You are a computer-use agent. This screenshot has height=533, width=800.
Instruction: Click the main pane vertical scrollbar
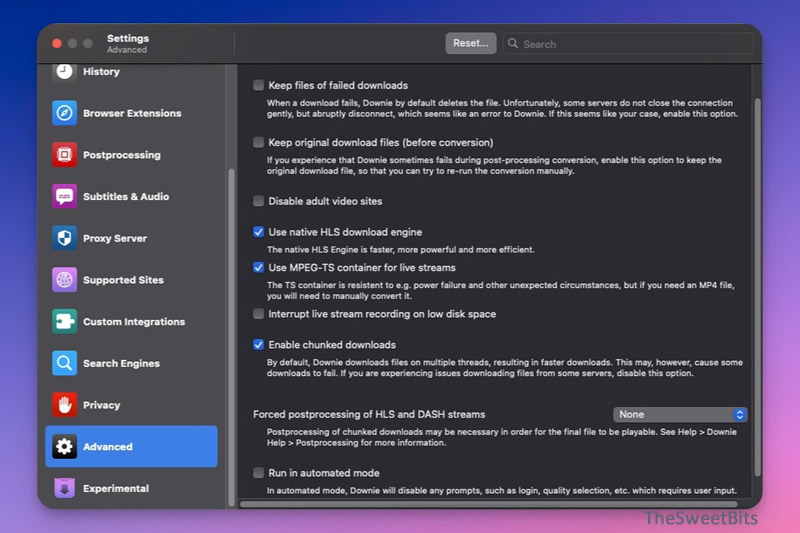pos(757,287)
